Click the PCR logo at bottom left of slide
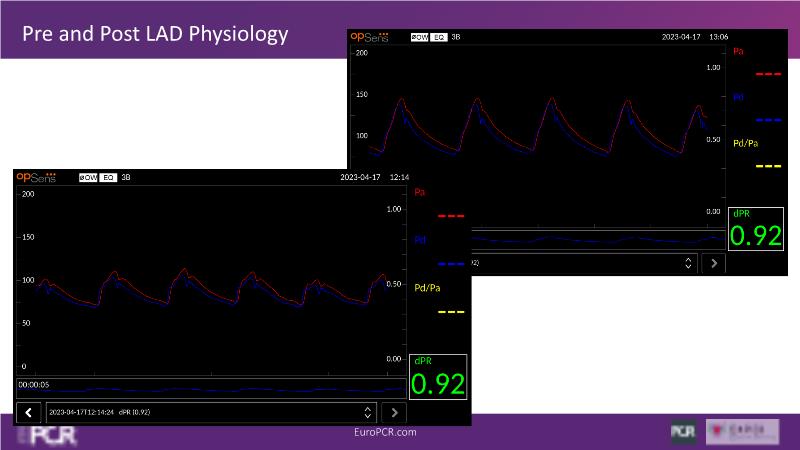Viewport: 800px width, 450px height. coord(45,435)
